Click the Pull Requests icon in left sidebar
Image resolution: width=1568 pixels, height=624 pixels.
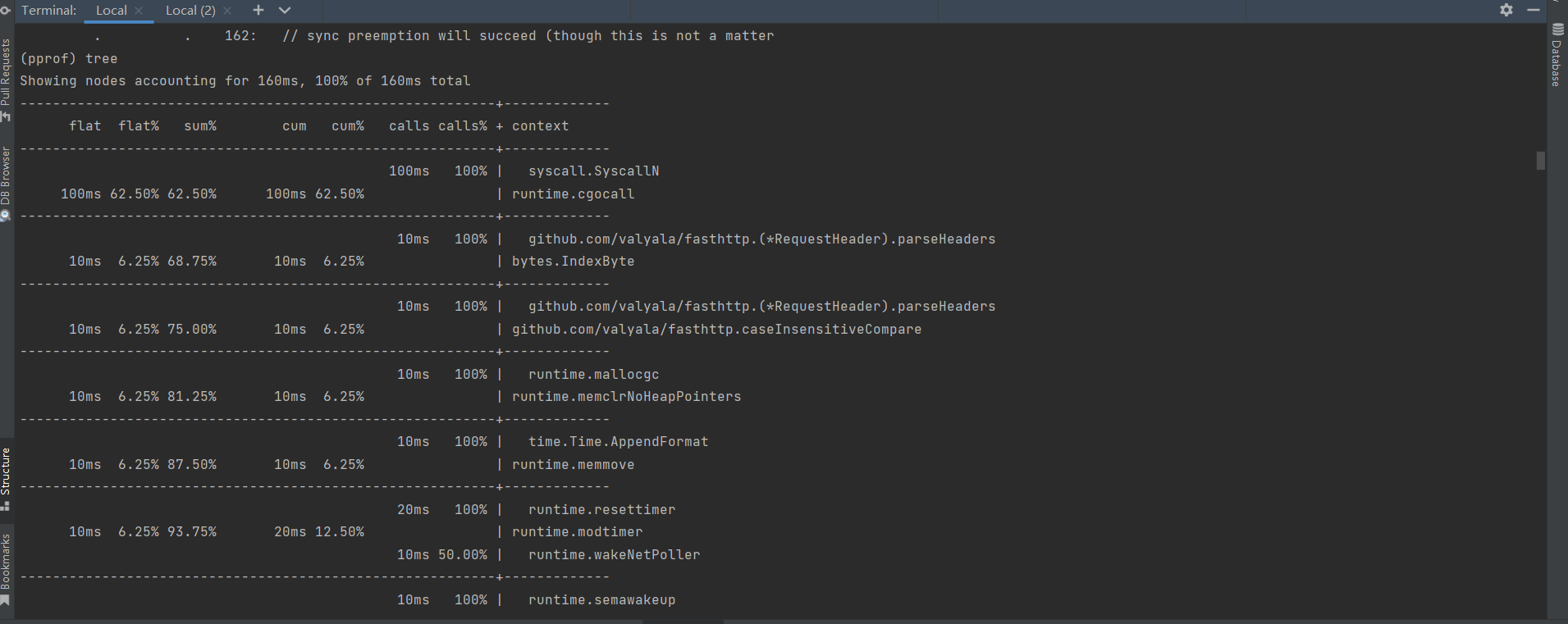click(x=6, y=116)
